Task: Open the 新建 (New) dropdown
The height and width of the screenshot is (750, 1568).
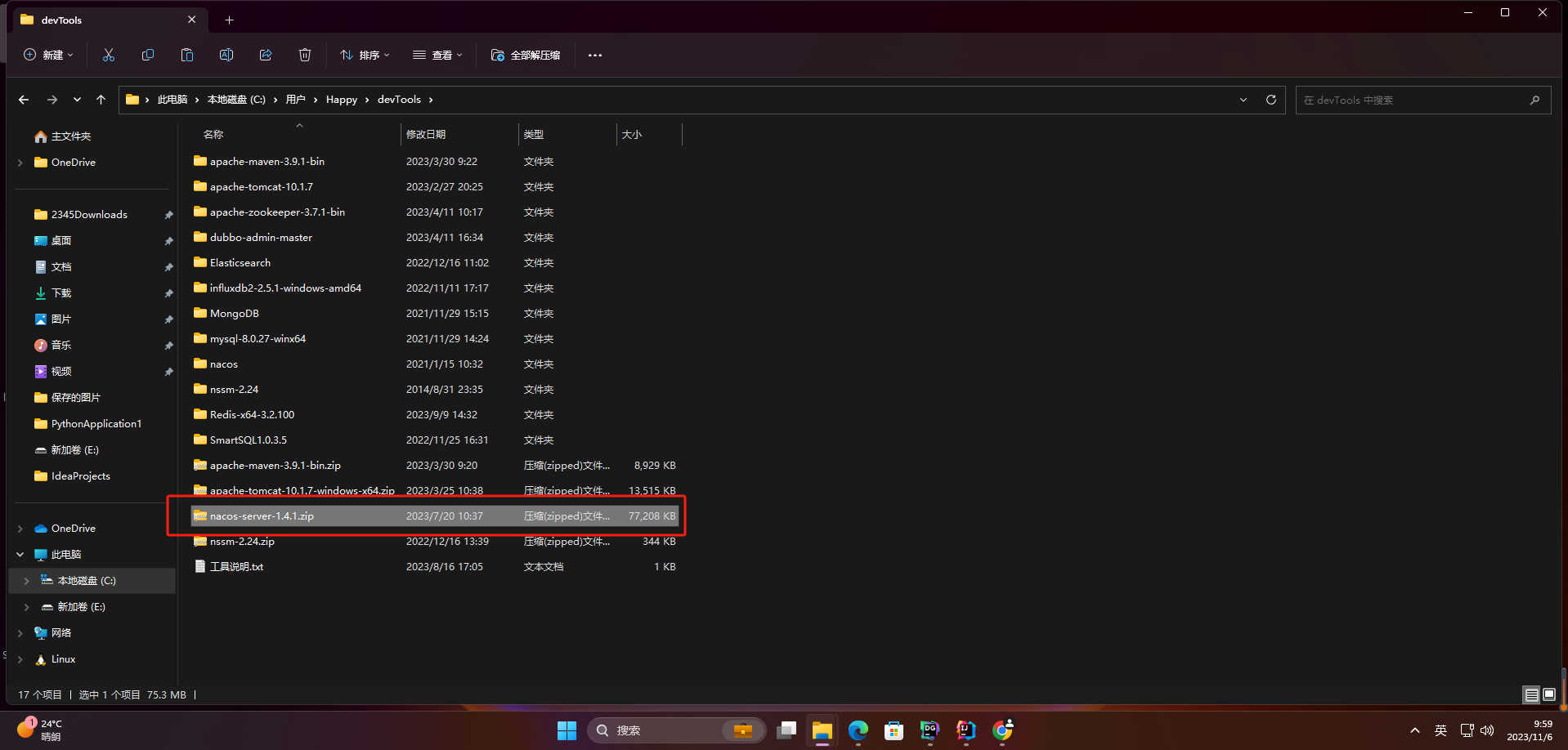Action: pyautogui.click(x=48, y=55)
